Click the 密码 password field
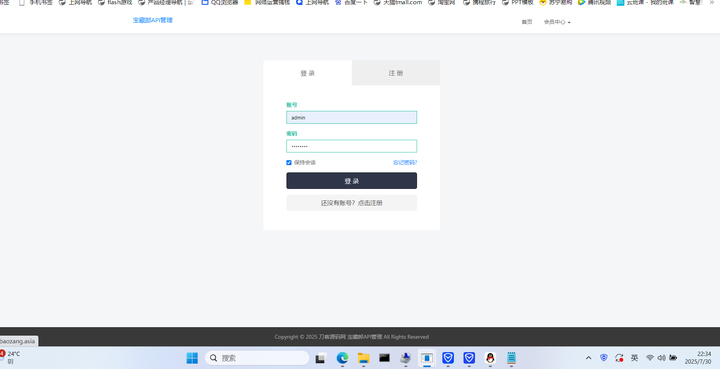Screen dimensions: 720x369 click(x=352, y=146)
